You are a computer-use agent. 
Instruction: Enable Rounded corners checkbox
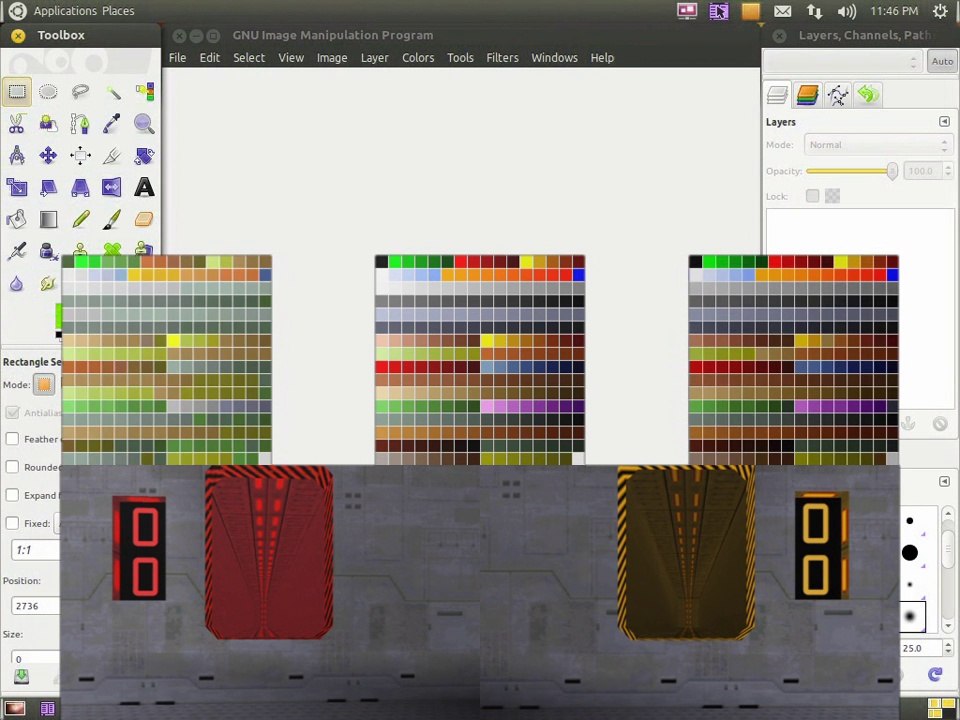click(x=12, y=467)
